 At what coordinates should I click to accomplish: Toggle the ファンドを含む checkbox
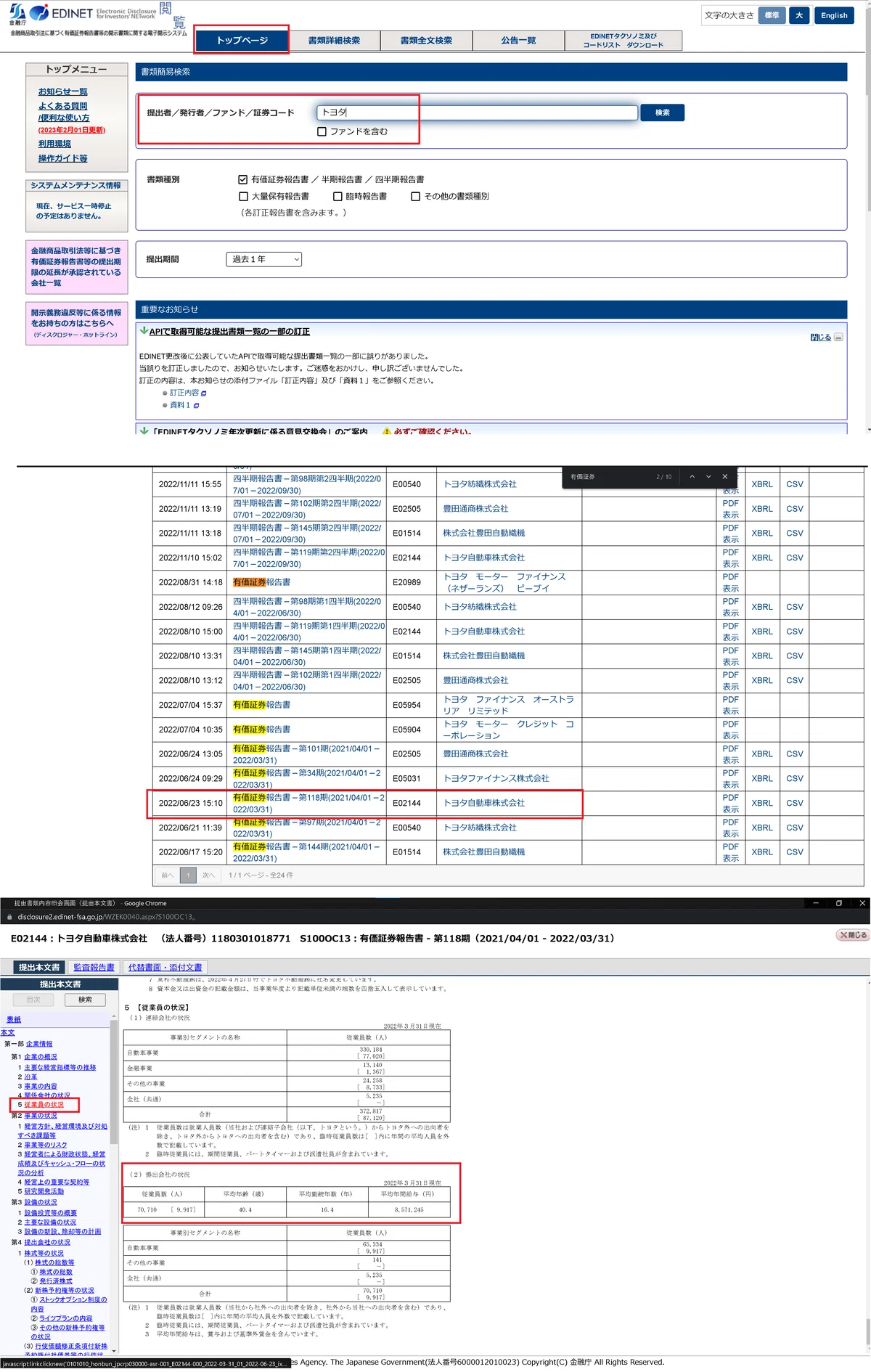(322, 131)
